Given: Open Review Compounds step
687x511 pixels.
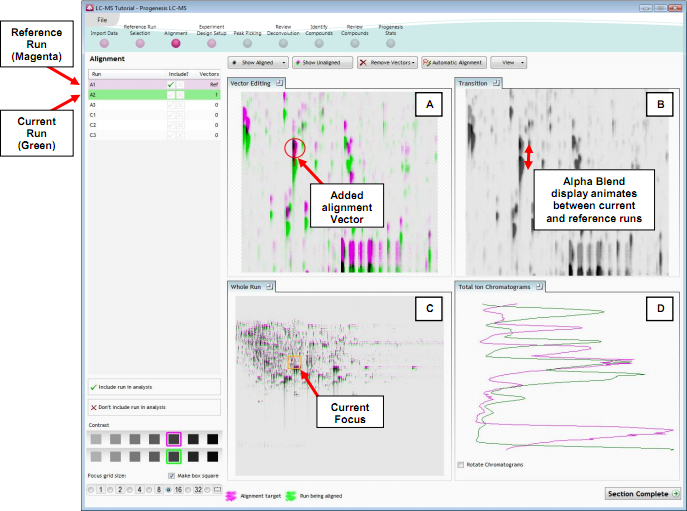Looking at the screenshot, I should click(x=355, y=43).
